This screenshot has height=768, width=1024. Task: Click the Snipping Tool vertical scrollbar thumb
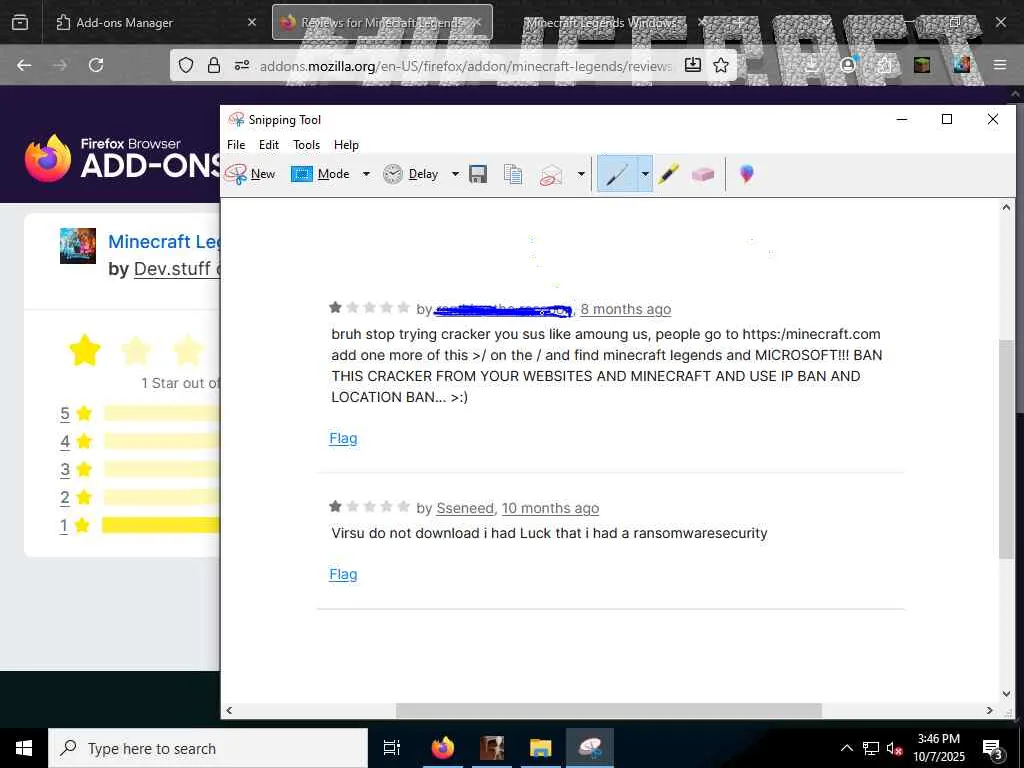[1006, 449]
